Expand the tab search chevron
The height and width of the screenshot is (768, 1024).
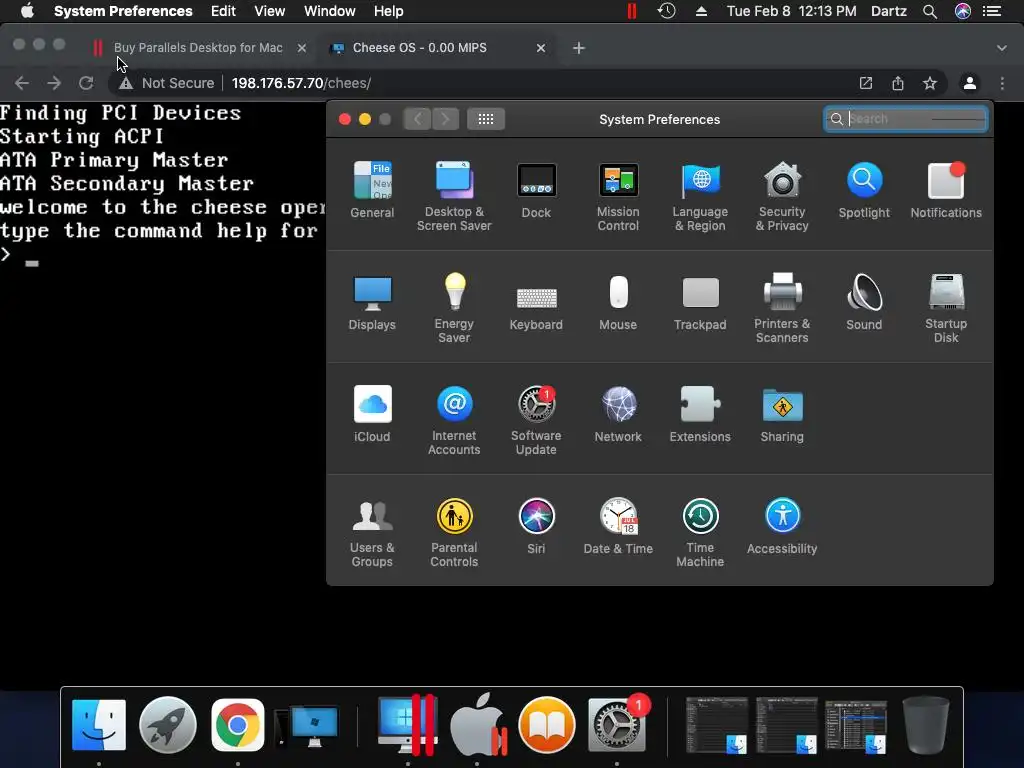click(1002, 48)
